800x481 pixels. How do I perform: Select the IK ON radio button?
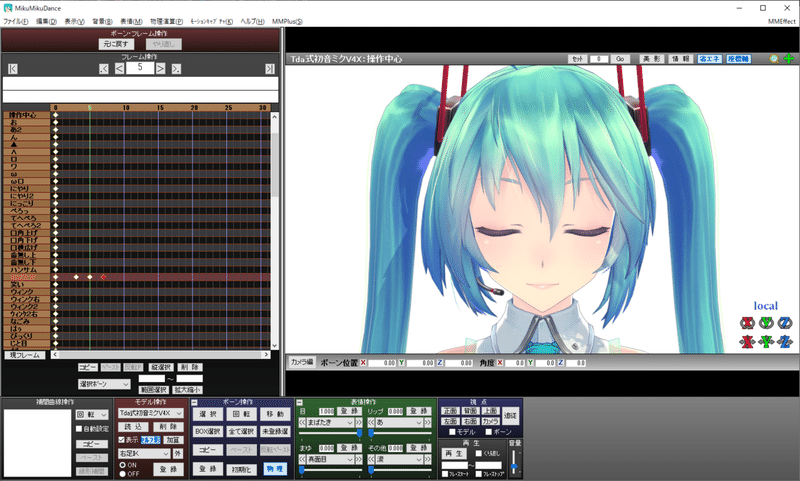(x=122, y=465)
